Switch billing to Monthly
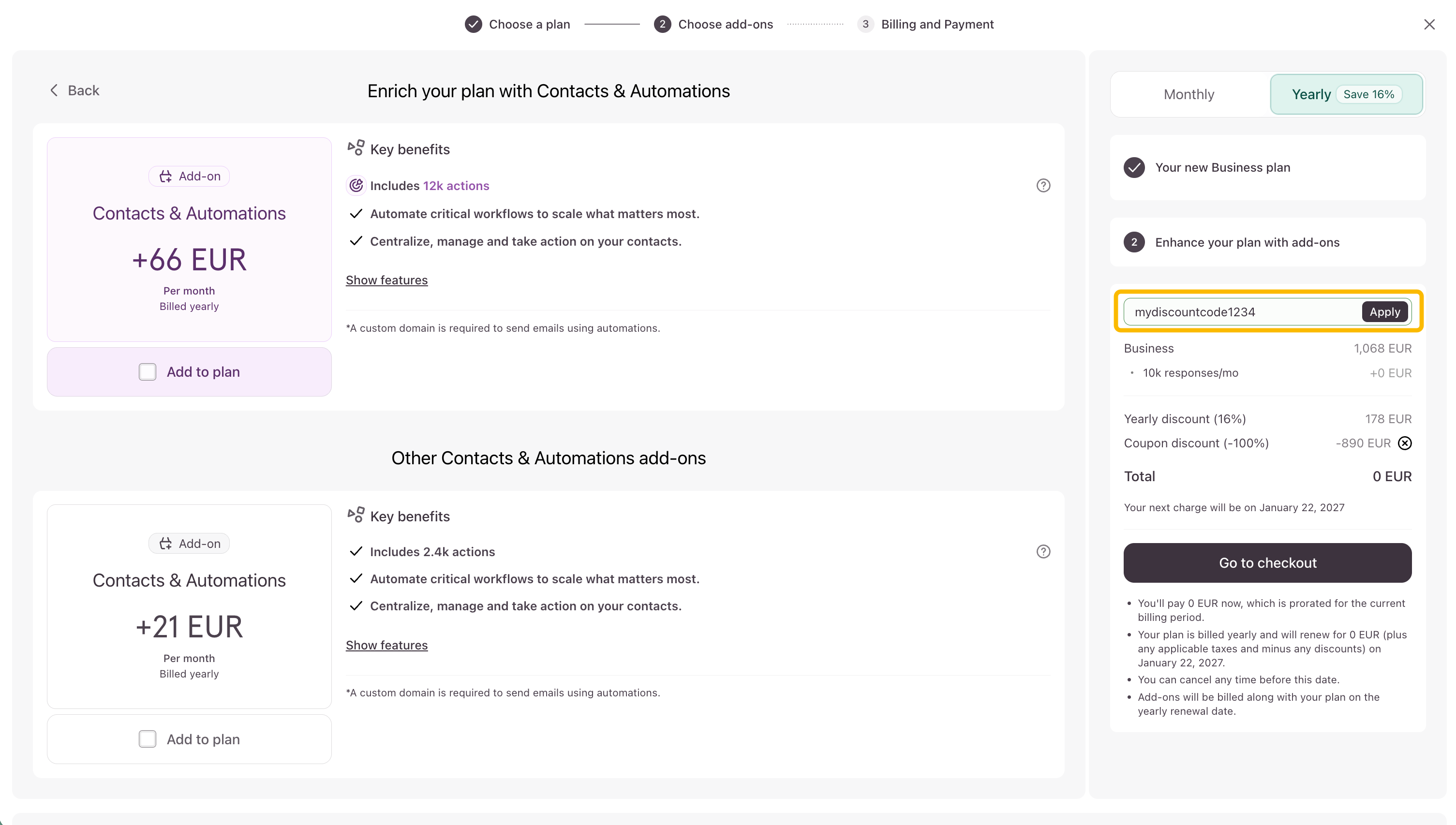Image resolution: width=1456 pixels, height=825 pixels. point(1189,95)
